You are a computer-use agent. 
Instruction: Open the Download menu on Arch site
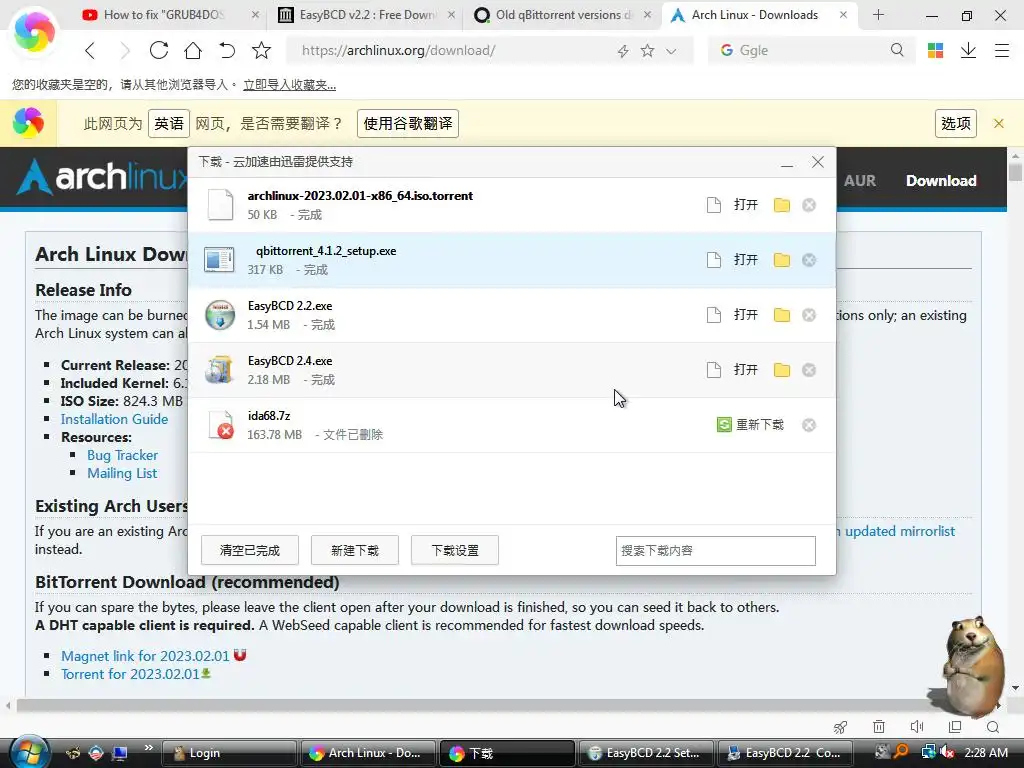pos(940,181)
